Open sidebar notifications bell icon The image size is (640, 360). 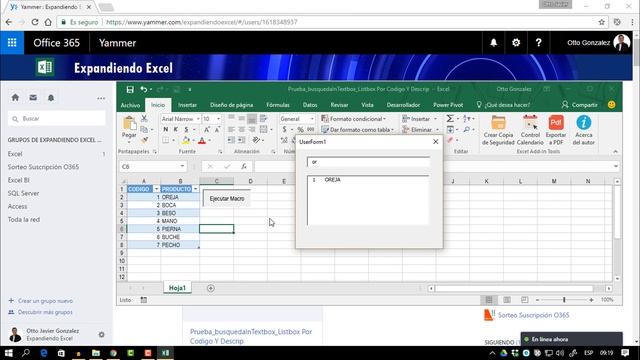(51, 98)
